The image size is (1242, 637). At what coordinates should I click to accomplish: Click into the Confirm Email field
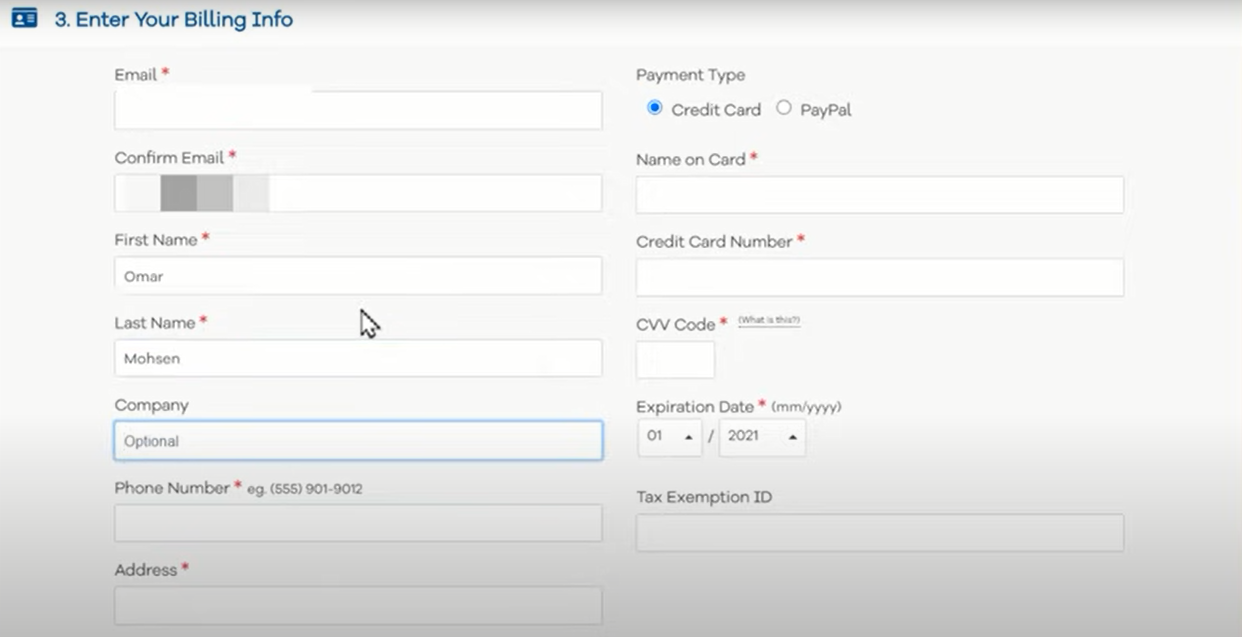coord(358,193)
